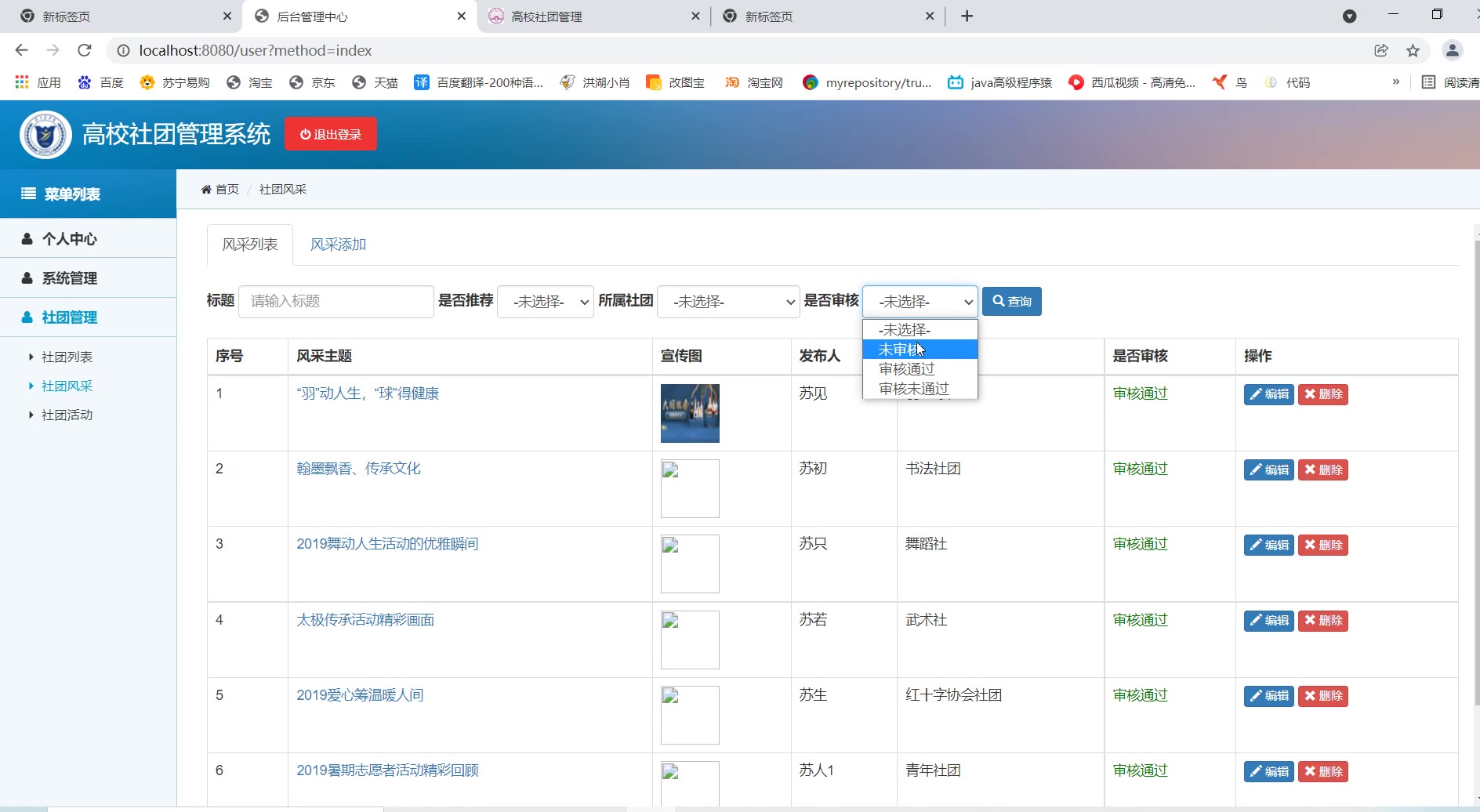Click the 退出登录 logout button
1480x812 pixels.
click(330, 134)
